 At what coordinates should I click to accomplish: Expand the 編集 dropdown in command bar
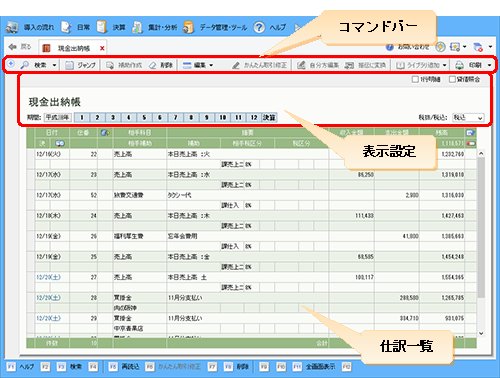coord(198,65)
